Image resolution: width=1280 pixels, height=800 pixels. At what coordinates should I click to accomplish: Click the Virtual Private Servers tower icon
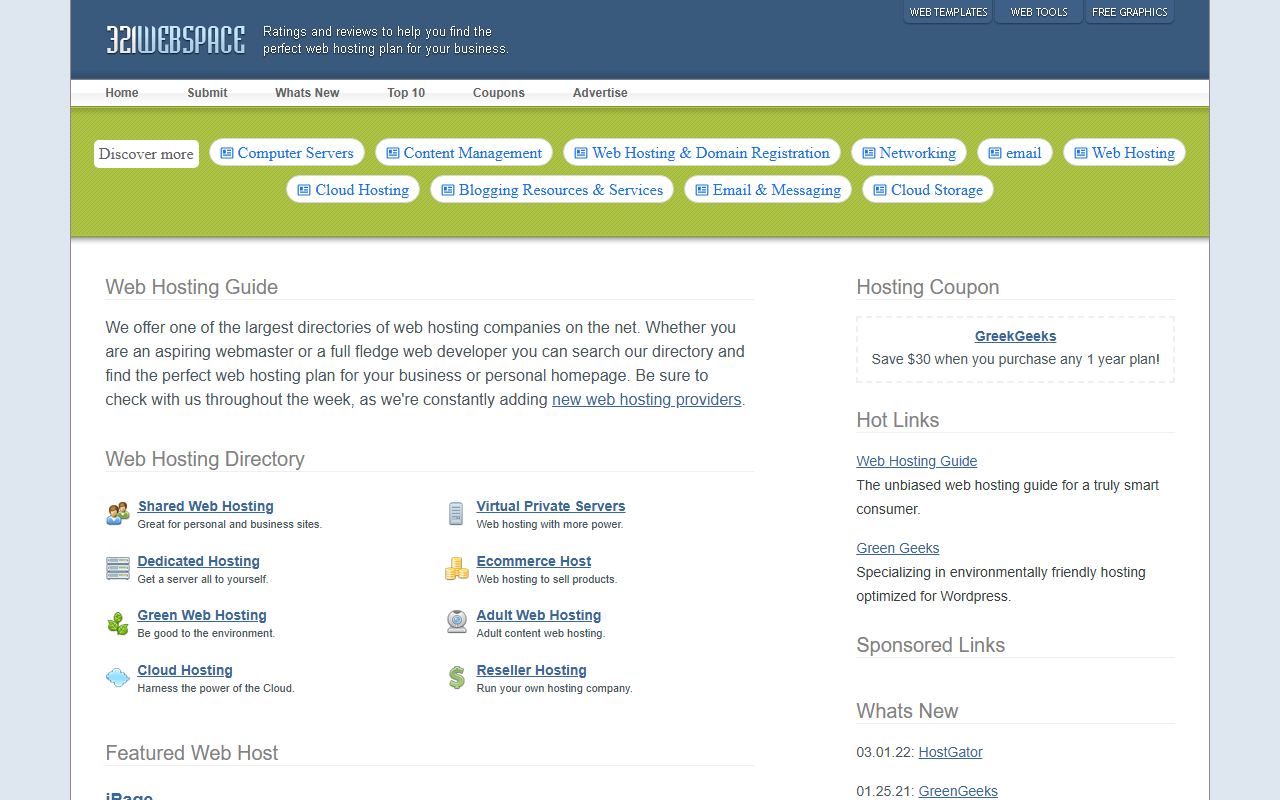pos(456,514)
